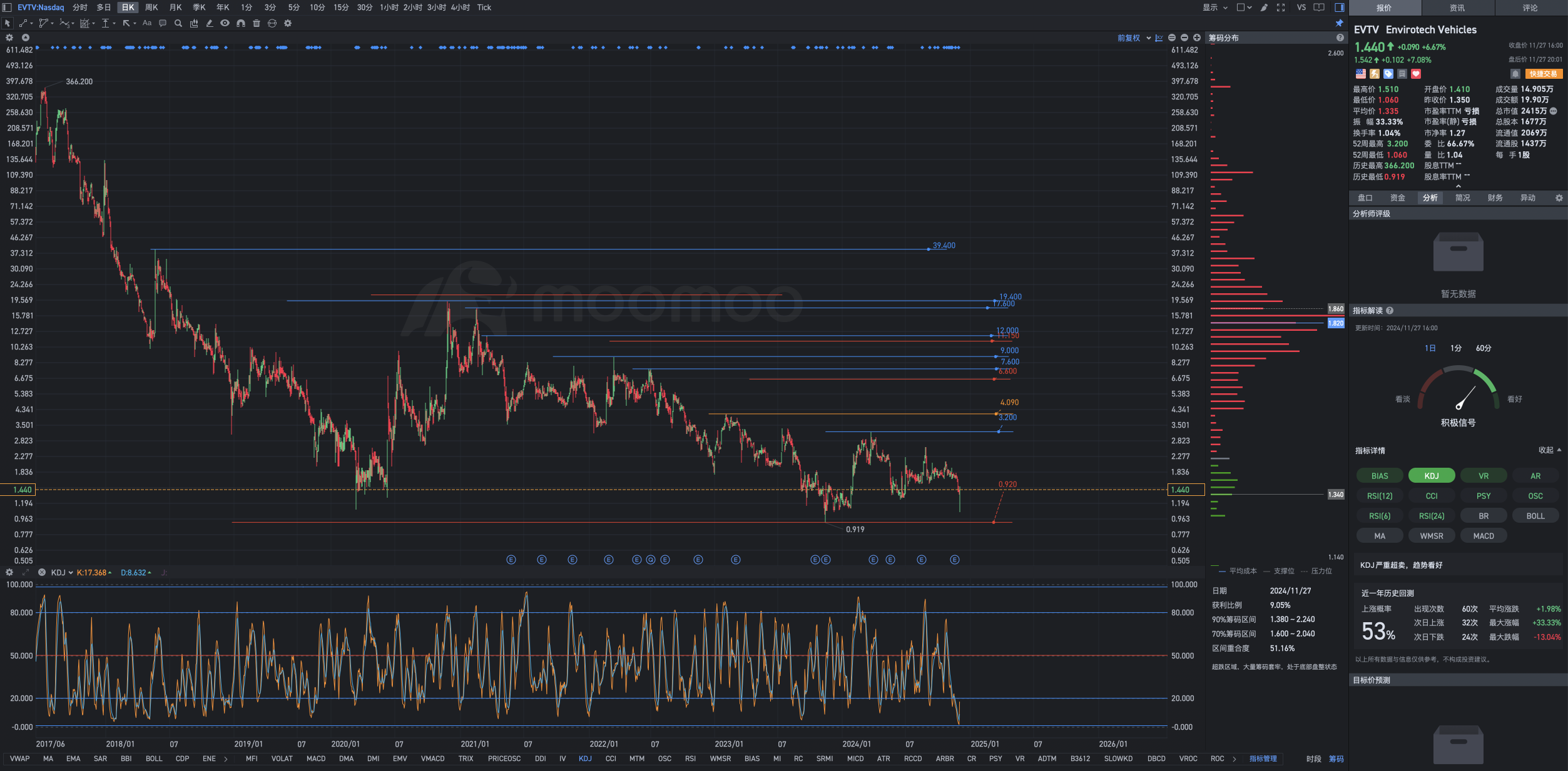Collapse indicator details via 收起
The width and height of the screenshot is (1568, 771).
(1550, 450)
